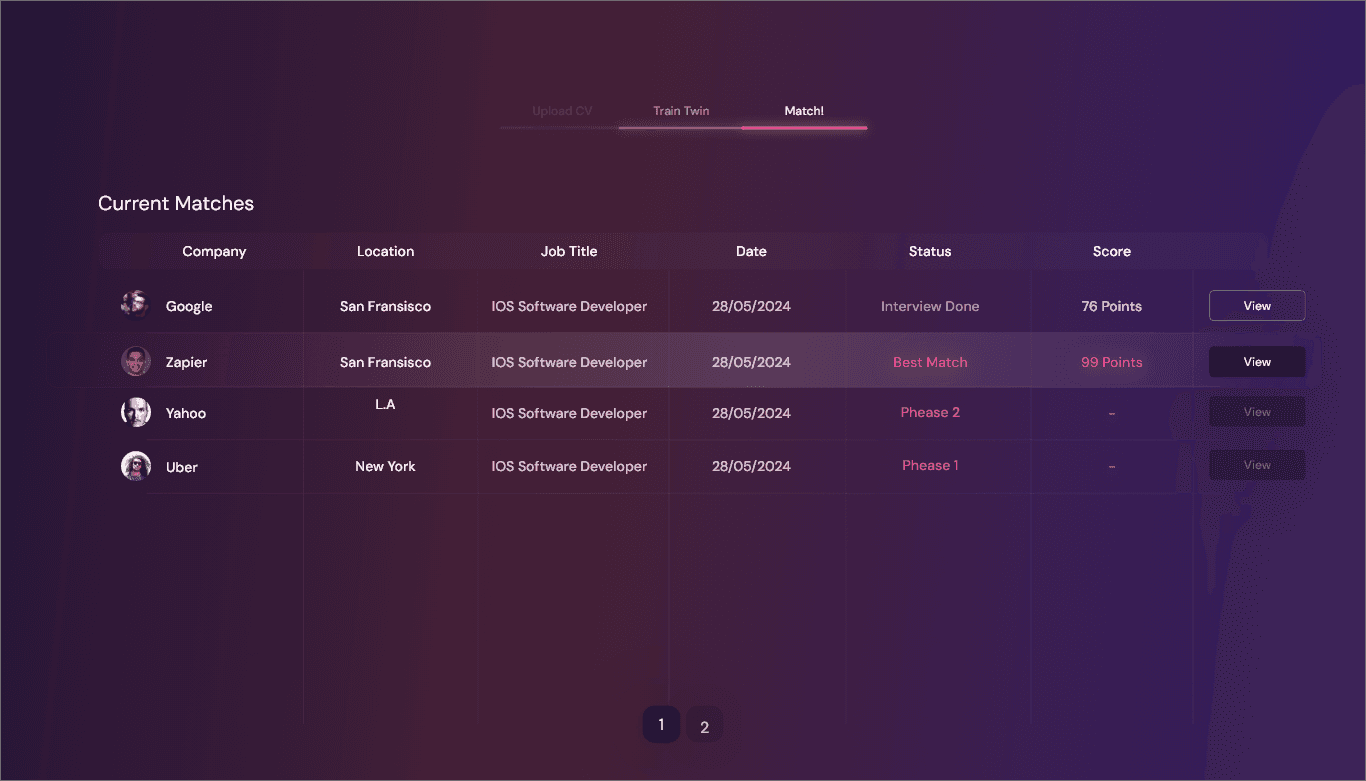The height and width of the screenshot is (781, 1366).
Task: Click the Google company avatar
Action: coord(135,305)
